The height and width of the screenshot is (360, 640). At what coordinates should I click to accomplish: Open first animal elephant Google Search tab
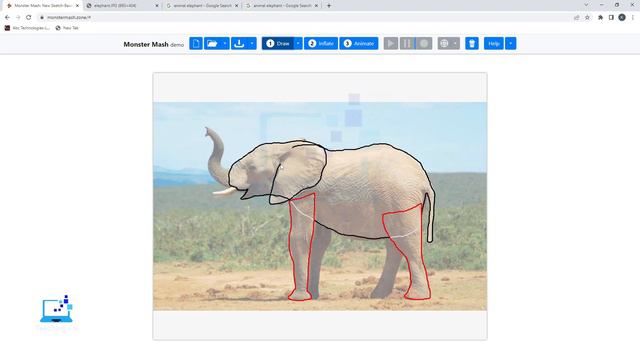202,6
